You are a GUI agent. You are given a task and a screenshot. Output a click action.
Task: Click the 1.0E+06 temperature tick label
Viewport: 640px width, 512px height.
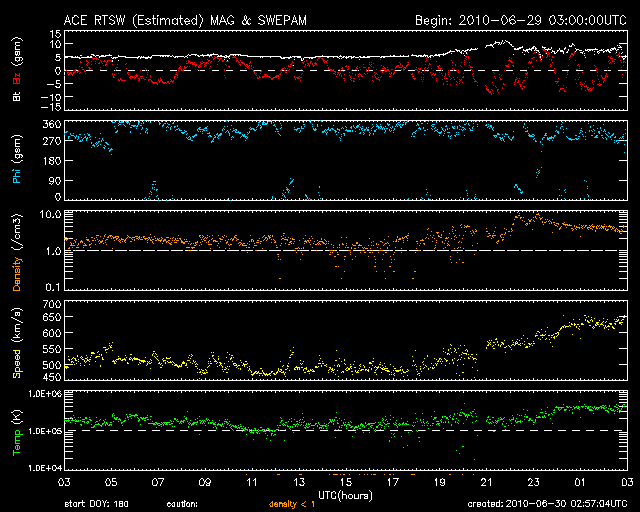click(x=41, y=394)
